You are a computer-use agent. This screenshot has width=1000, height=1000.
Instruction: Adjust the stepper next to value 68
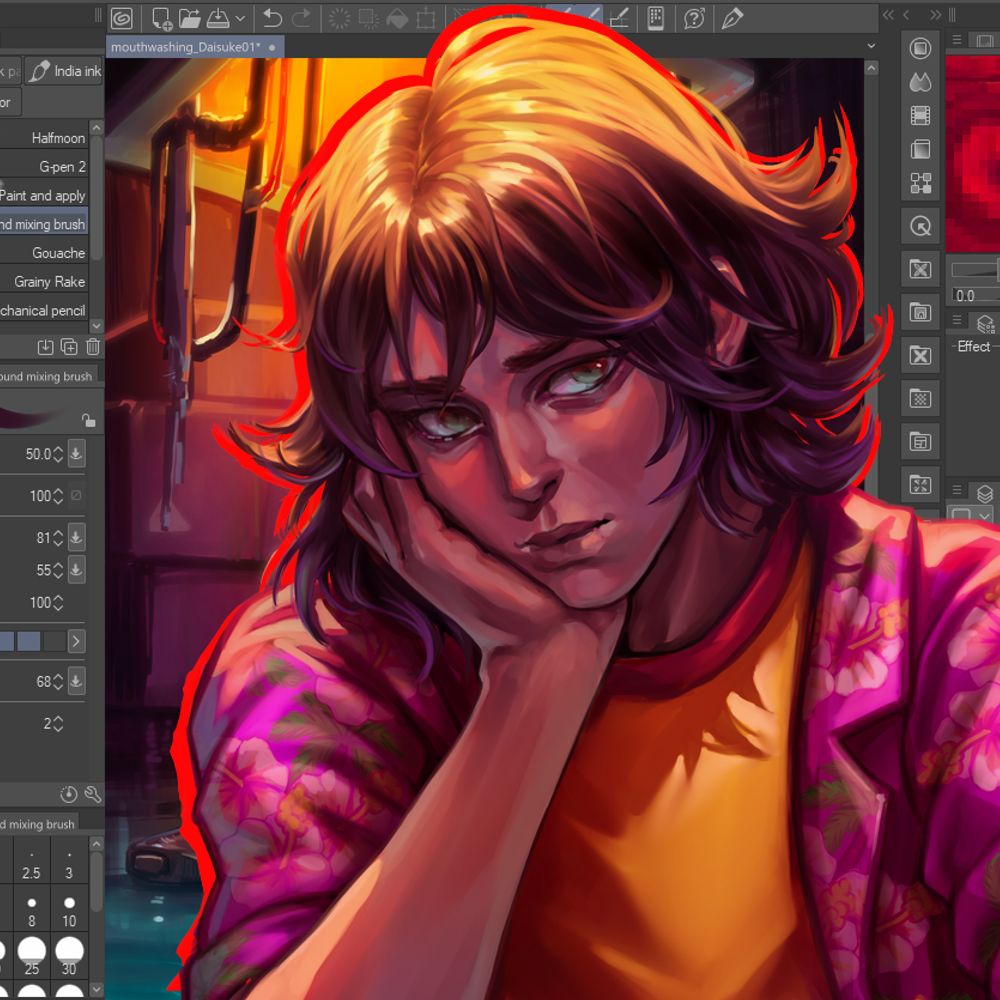coord(58,682)
